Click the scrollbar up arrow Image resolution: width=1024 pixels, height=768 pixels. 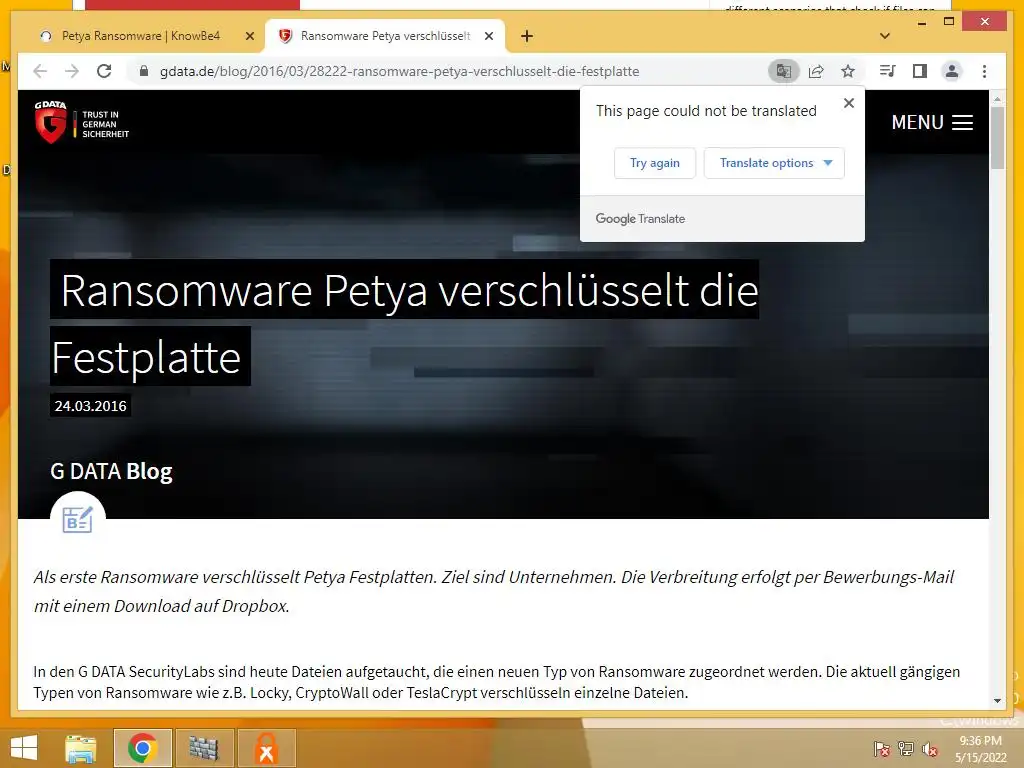point(997,99)
